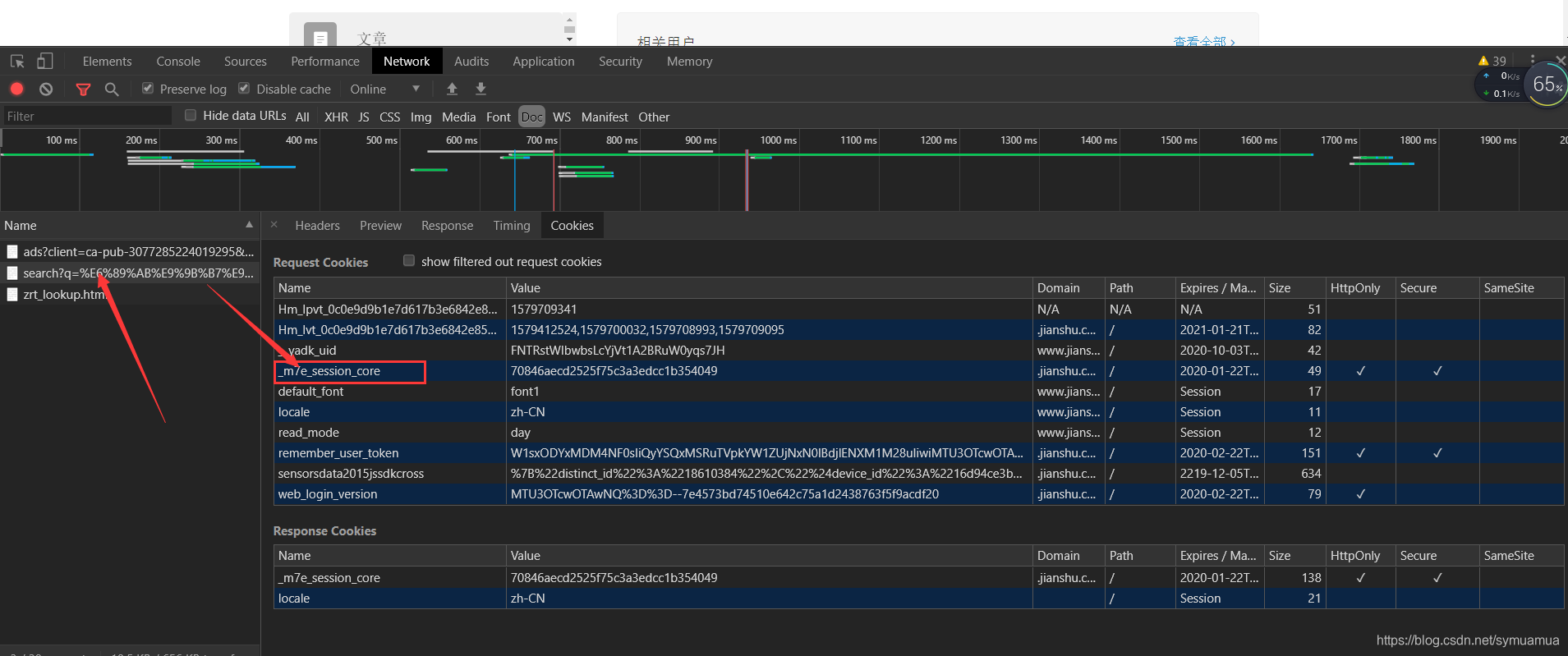Check show filtered out request cookies

coord(409,261)
